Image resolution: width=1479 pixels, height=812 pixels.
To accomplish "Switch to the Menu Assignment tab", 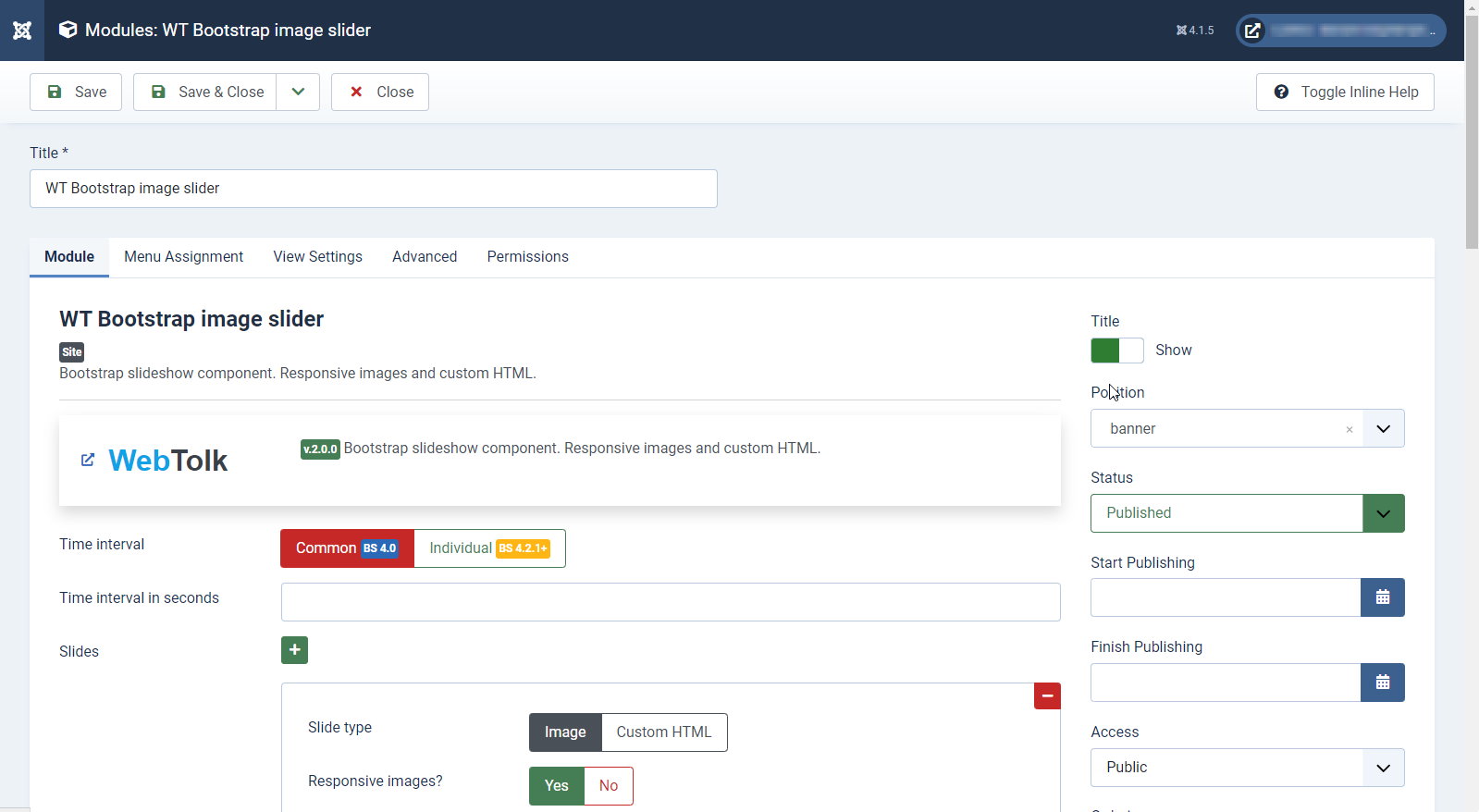I will (x=183, y=257).
